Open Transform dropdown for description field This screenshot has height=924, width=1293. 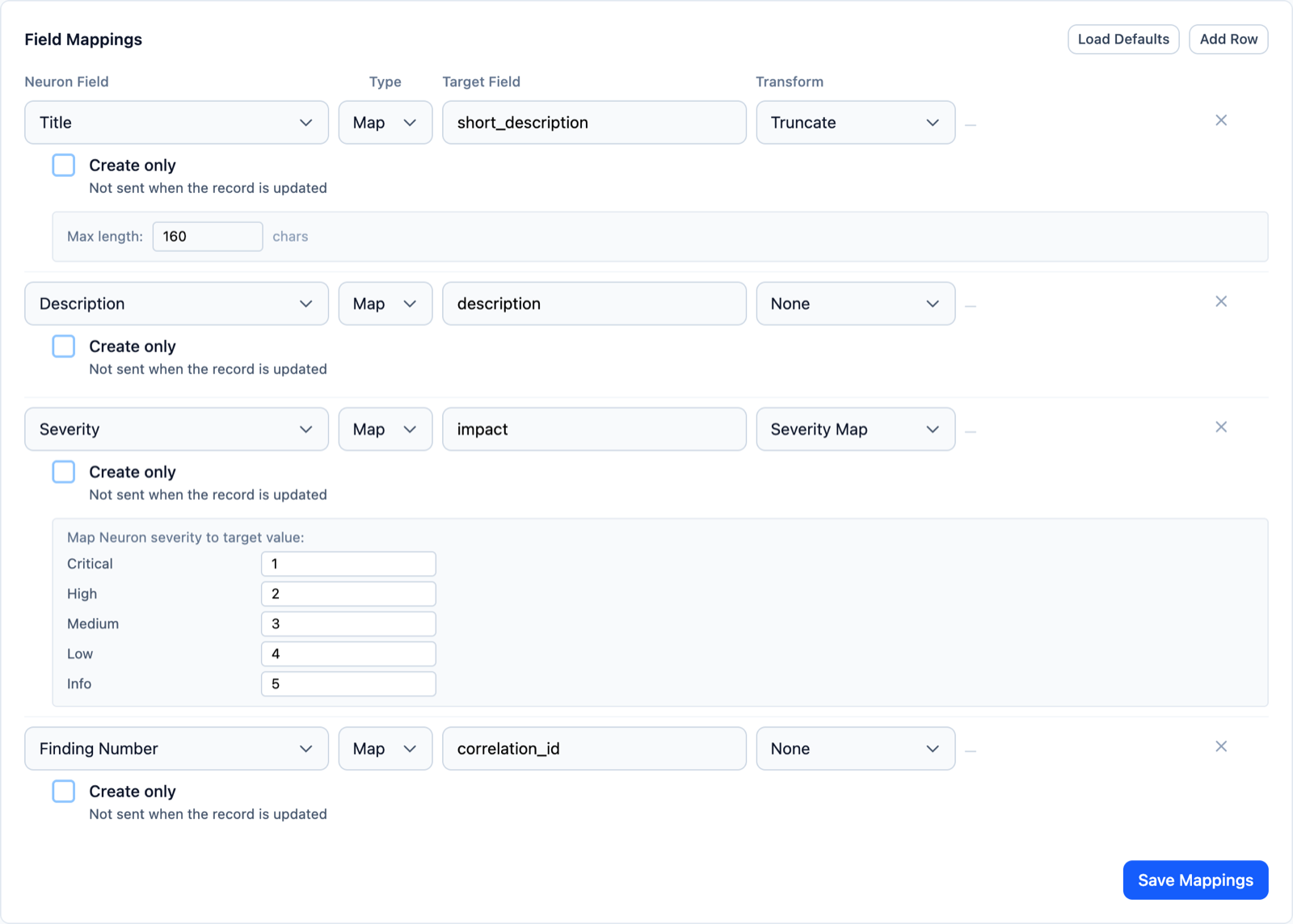pos(856,304)
